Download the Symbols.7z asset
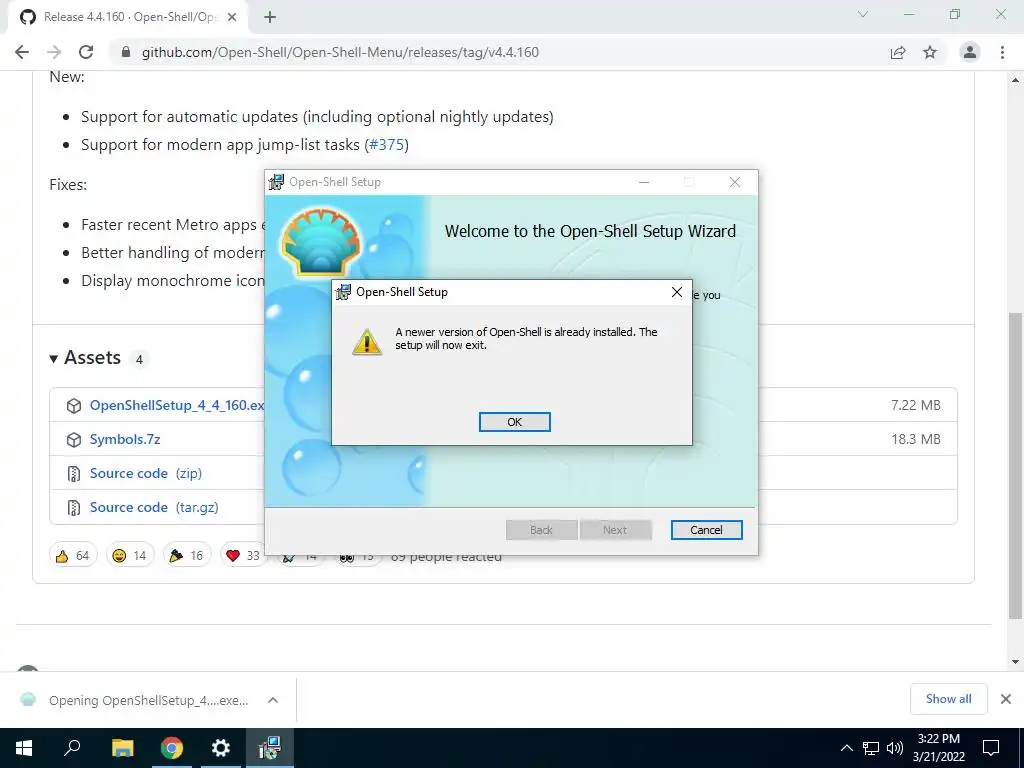1024x768 pixels. (x=125, y=439)
